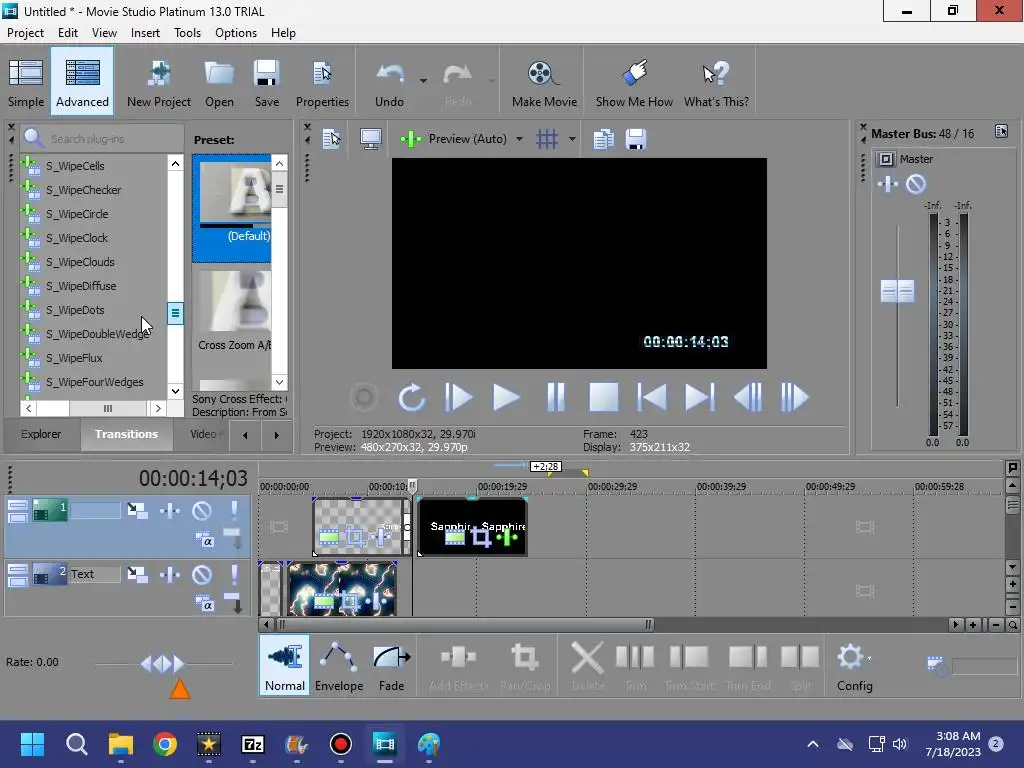Click the timeline horizontal scrollbar
Viewport: 1024px width, 768px height.
[464, 625]
